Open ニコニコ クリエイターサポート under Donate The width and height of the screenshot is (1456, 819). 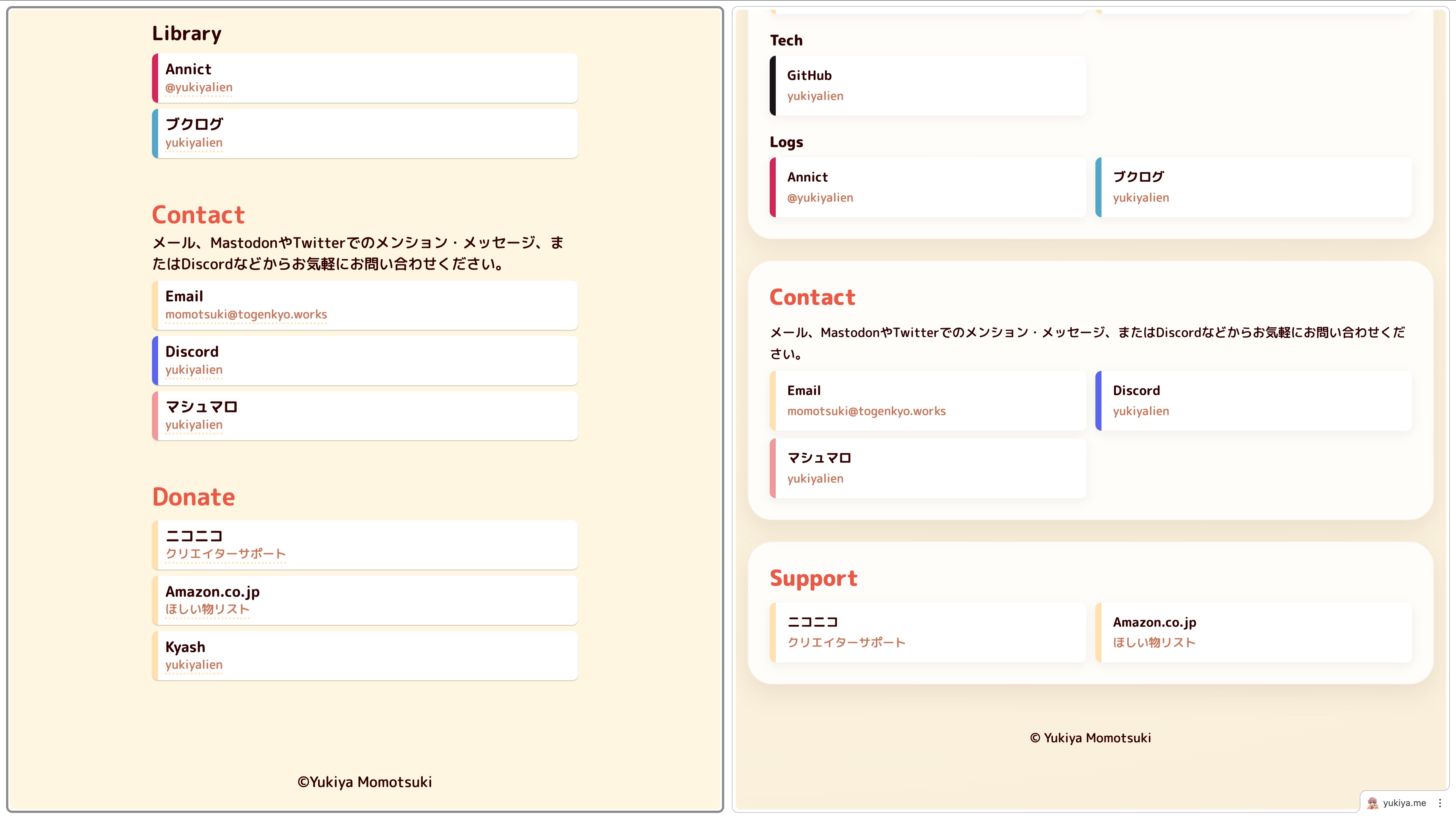pyautogui.click(x=225, y=553)
